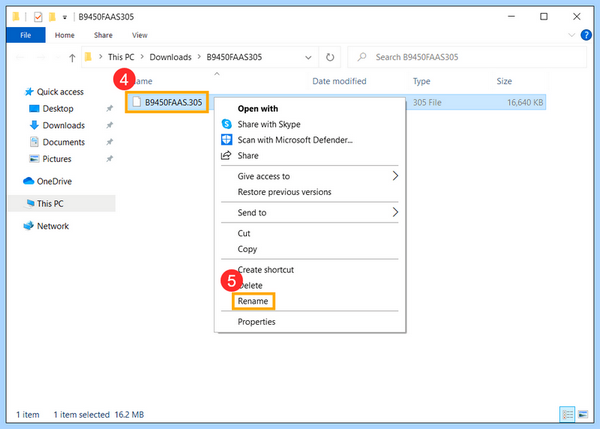Click the Desktop icon in sidebar
Screen dimensions: 600x429
(x=34, y=109)
